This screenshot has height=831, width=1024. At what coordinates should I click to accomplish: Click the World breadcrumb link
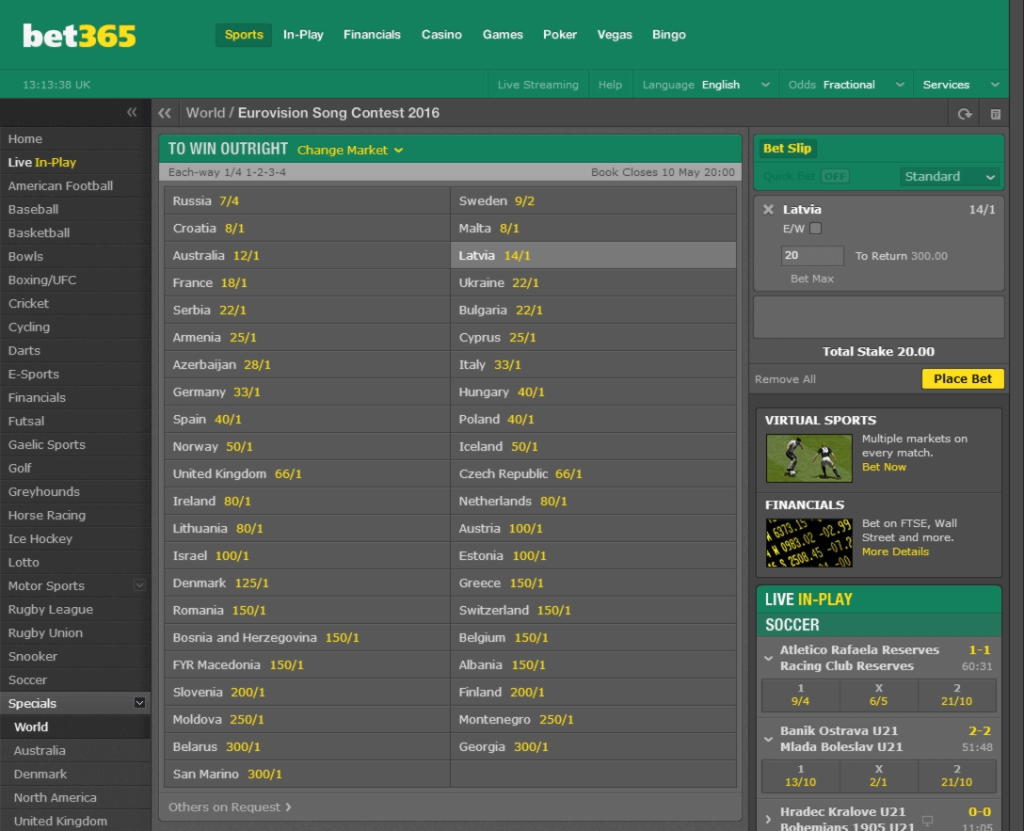[205, 113]
